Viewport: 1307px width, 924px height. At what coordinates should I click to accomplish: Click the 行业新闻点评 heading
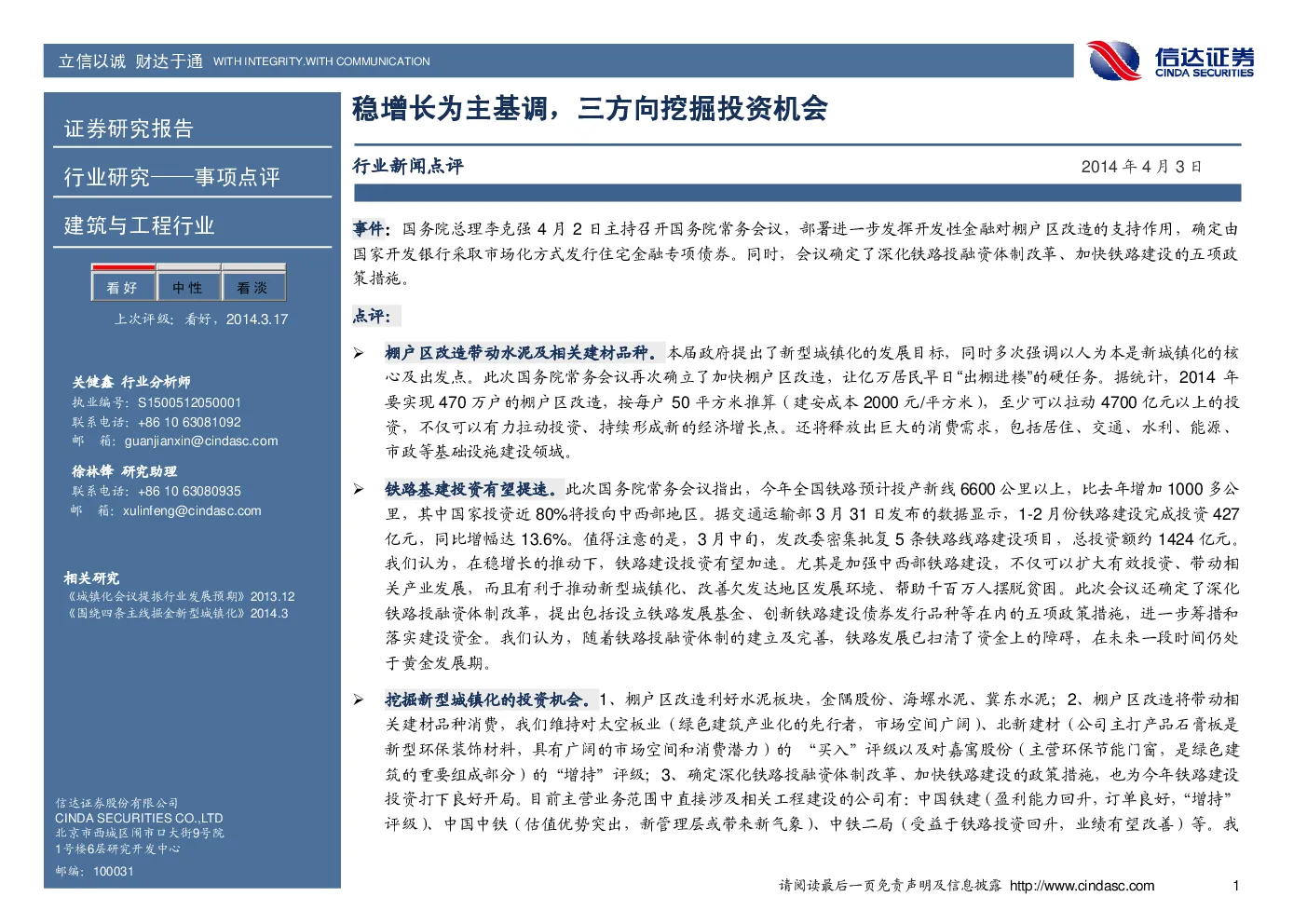(408, 166)
